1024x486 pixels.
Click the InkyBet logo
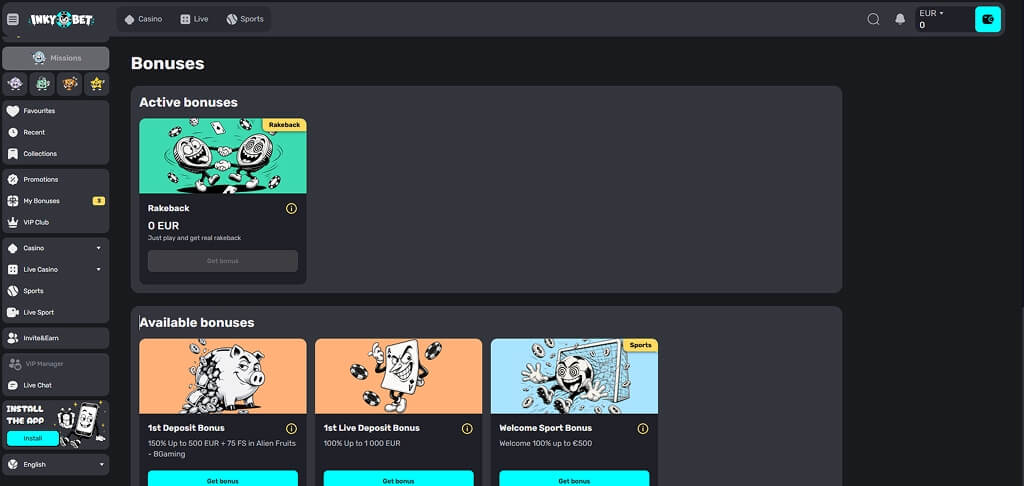(62, 20)
